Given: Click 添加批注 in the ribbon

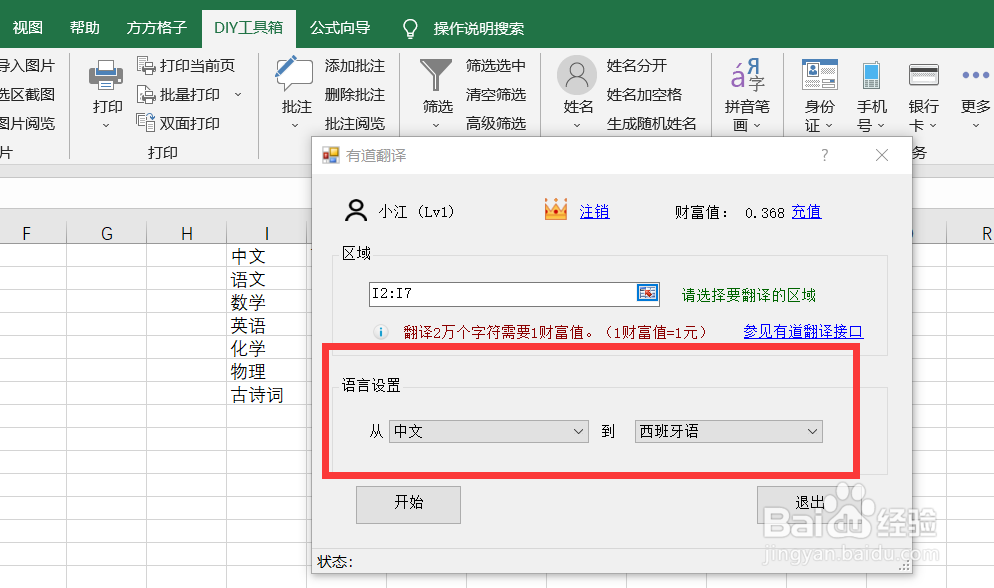Looking at the screenshot, I should pos(354,66).
